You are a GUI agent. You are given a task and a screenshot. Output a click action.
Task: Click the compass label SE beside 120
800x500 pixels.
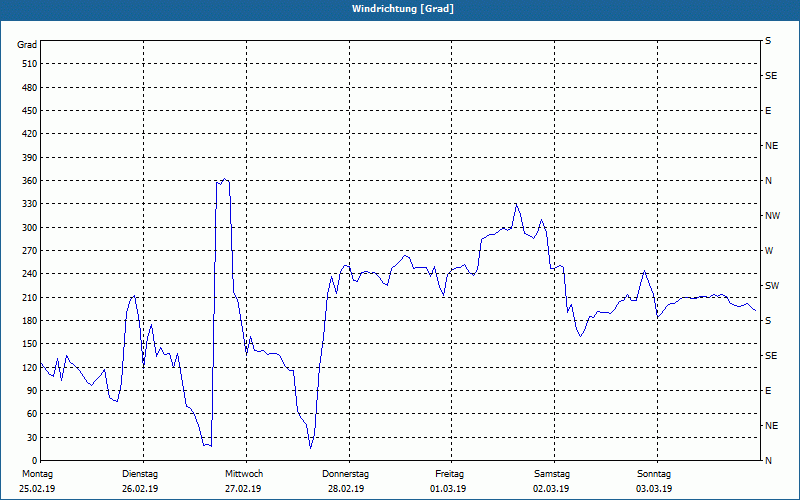771,356
